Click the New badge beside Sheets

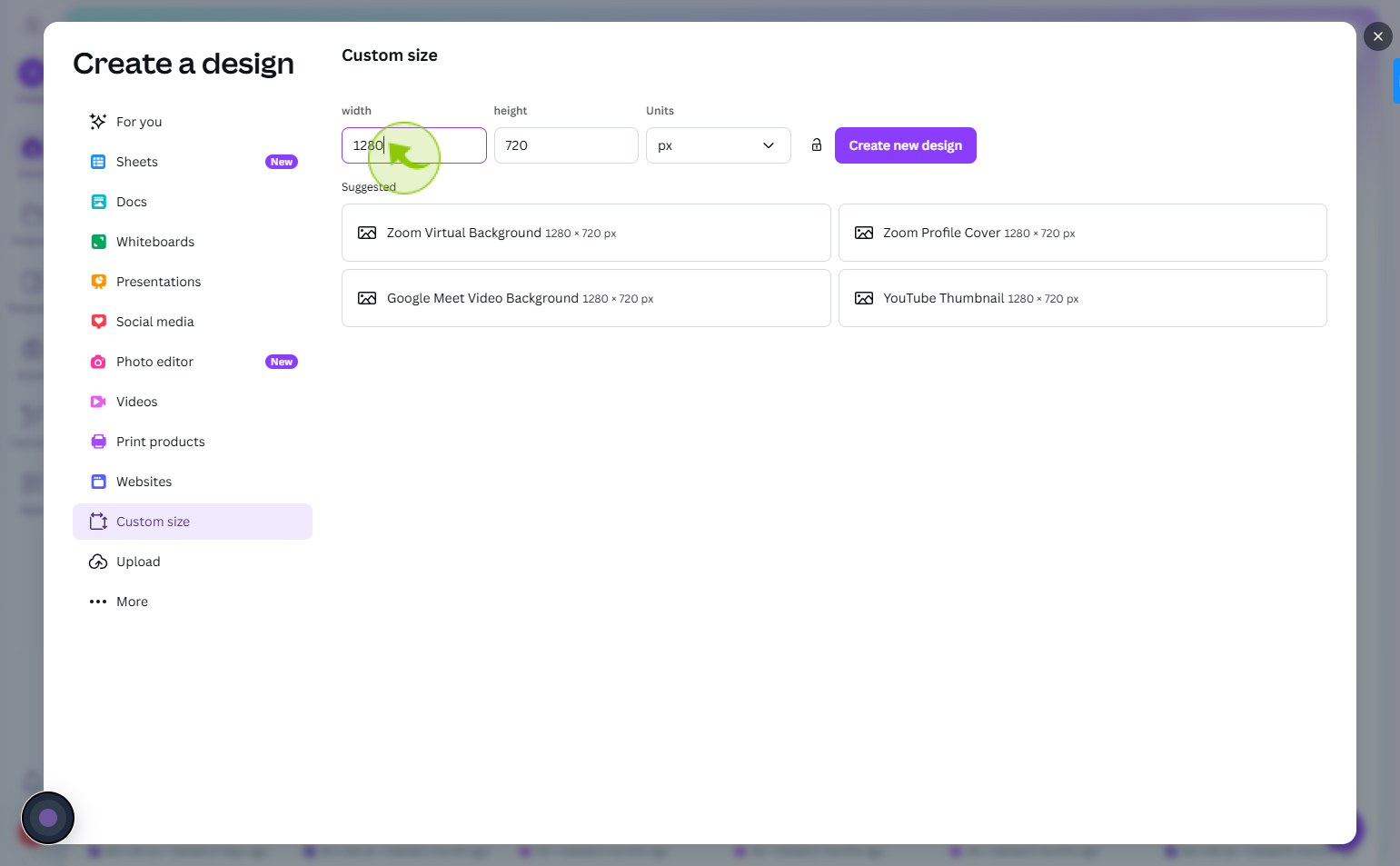click(282, 162)
